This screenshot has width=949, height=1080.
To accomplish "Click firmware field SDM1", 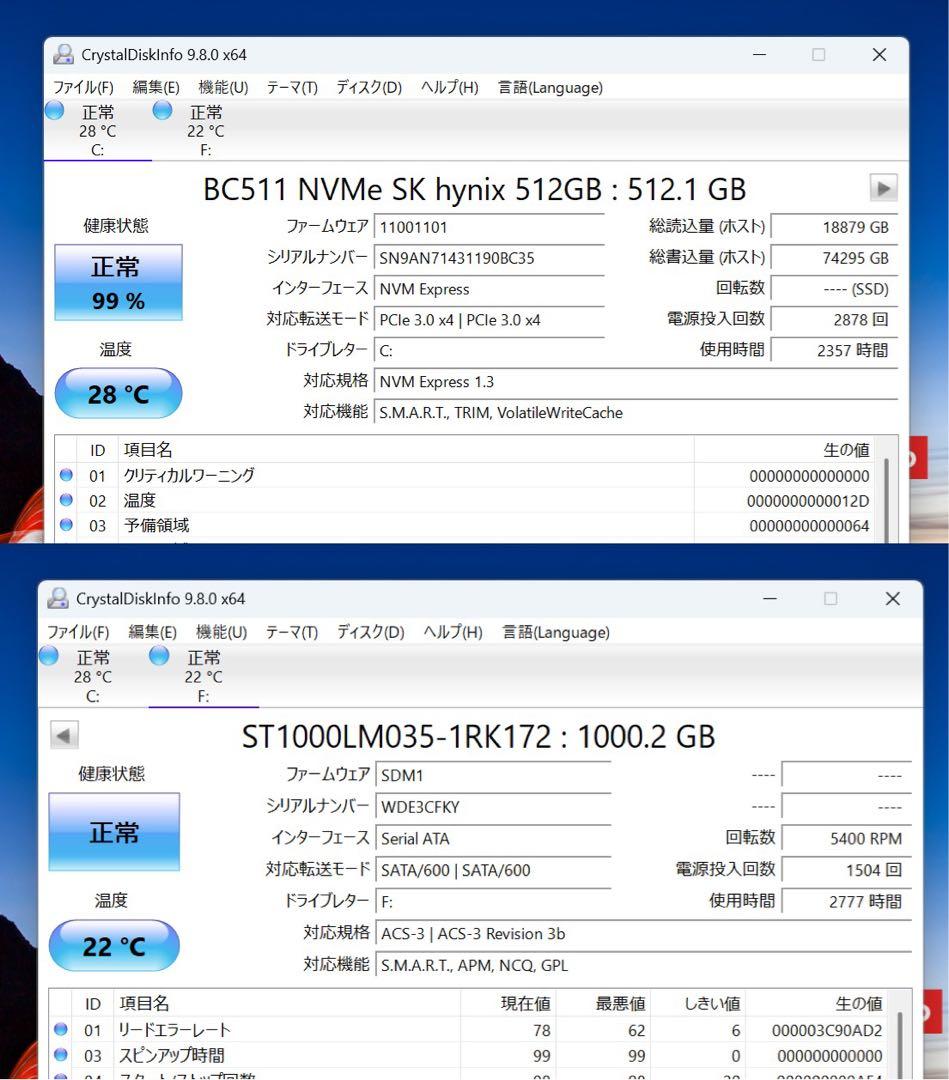I will (493, 775).
